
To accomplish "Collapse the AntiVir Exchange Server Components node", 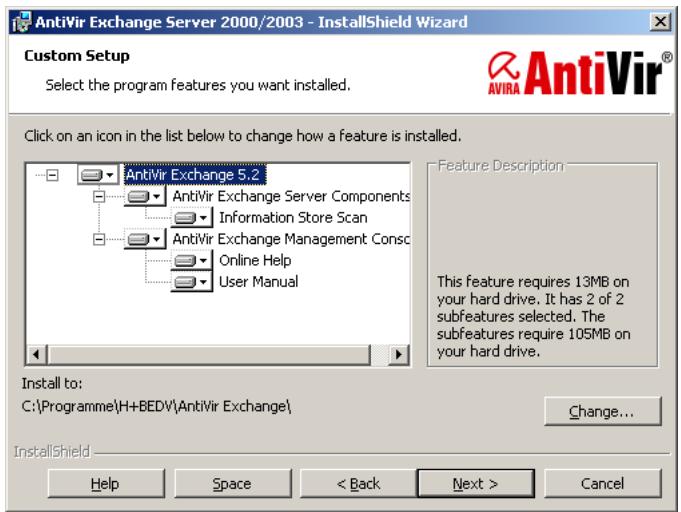I will tap(99, 196).
